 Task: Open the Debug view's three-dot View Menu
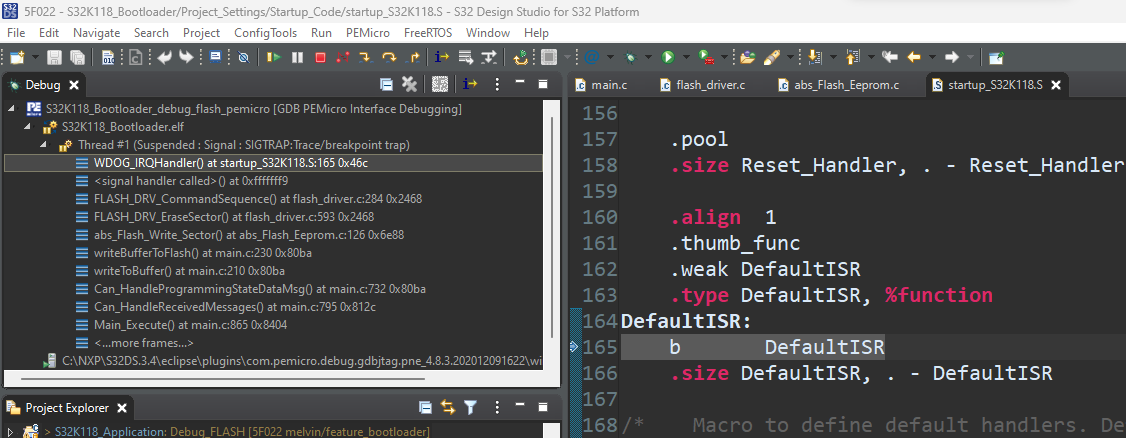pyautogui.click(x=497, y=85)
